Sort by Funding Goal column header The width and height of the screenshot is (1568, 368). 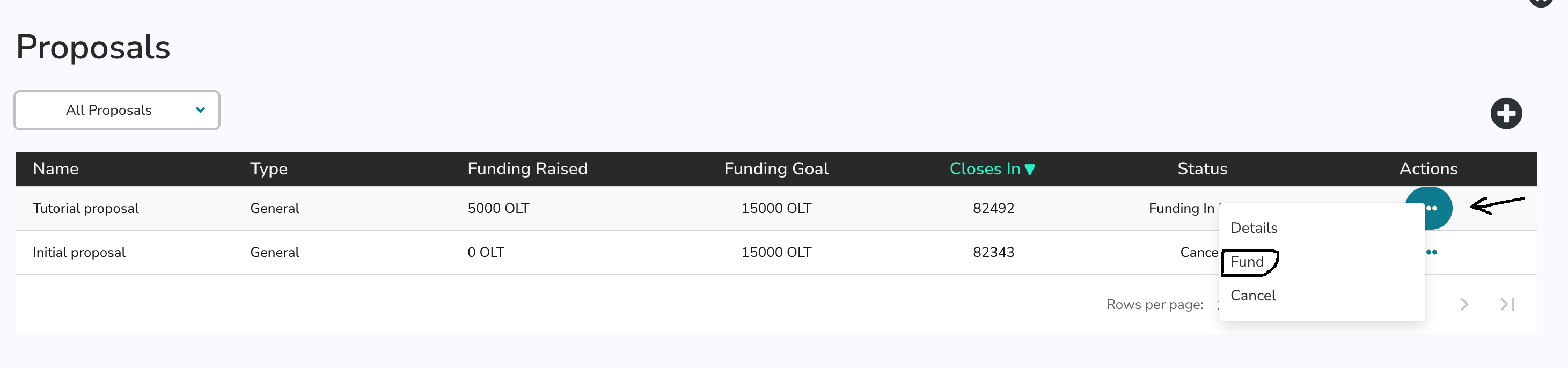point(776,168)
